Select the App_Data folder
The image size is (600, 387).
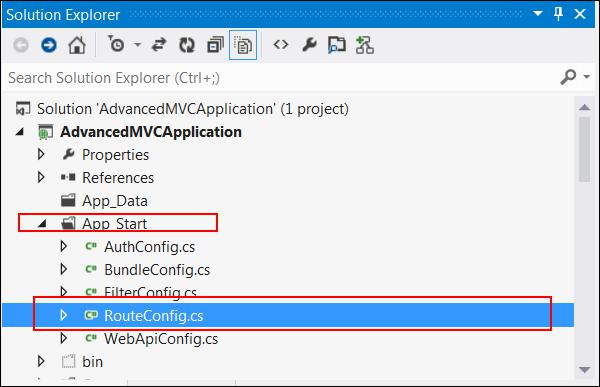115,201
